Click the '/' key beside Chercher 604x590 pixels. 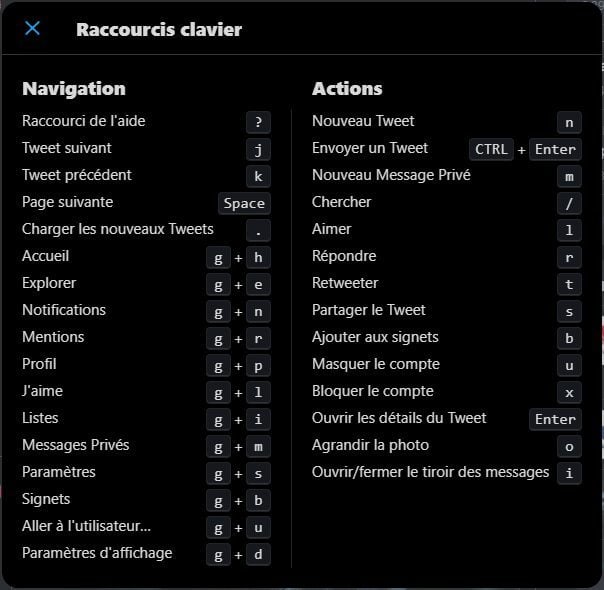coord(569,203)
